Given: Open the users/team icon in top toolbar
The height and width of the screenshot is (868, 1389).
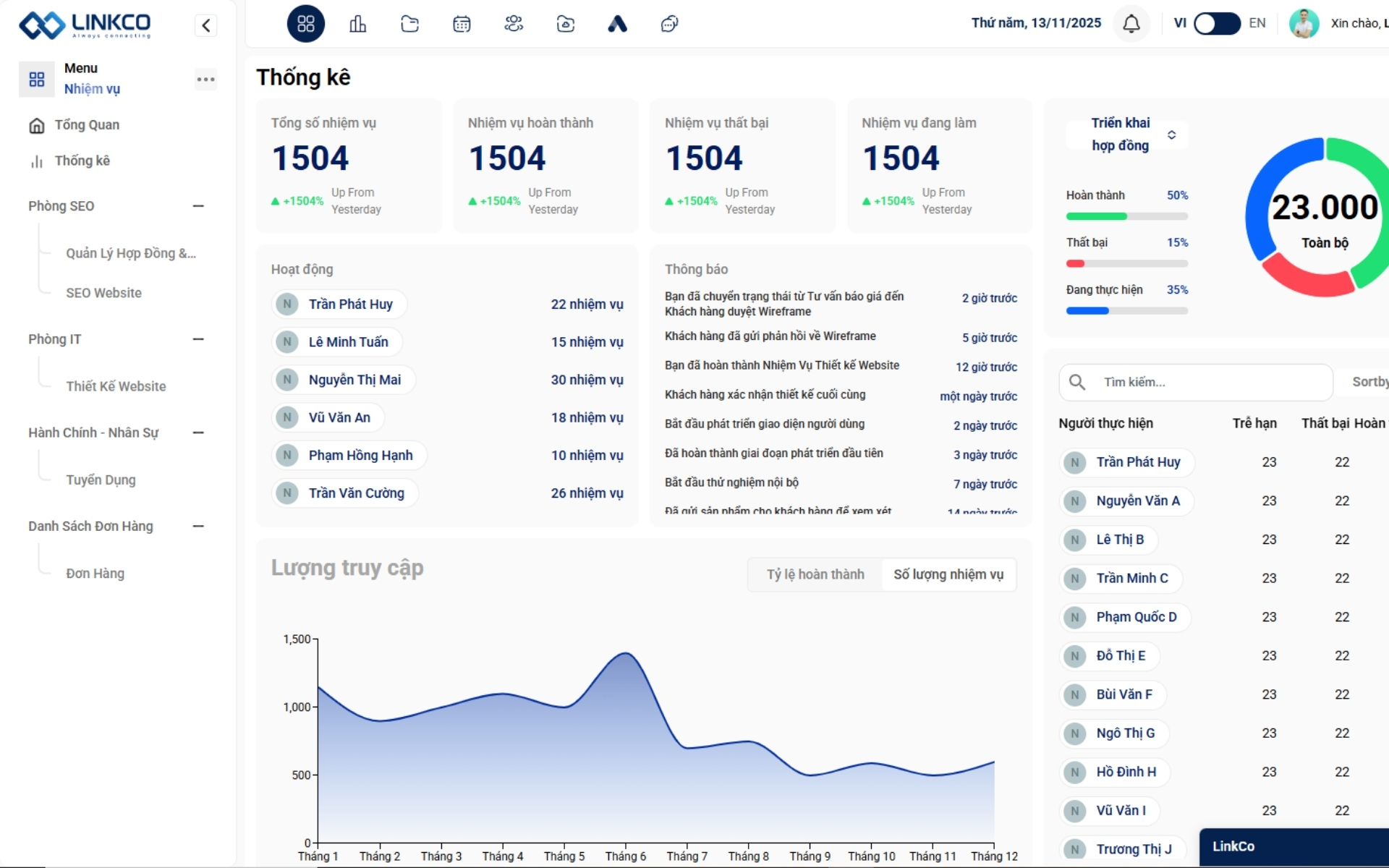Looking at the screenshot, I should tap(514, 24).
